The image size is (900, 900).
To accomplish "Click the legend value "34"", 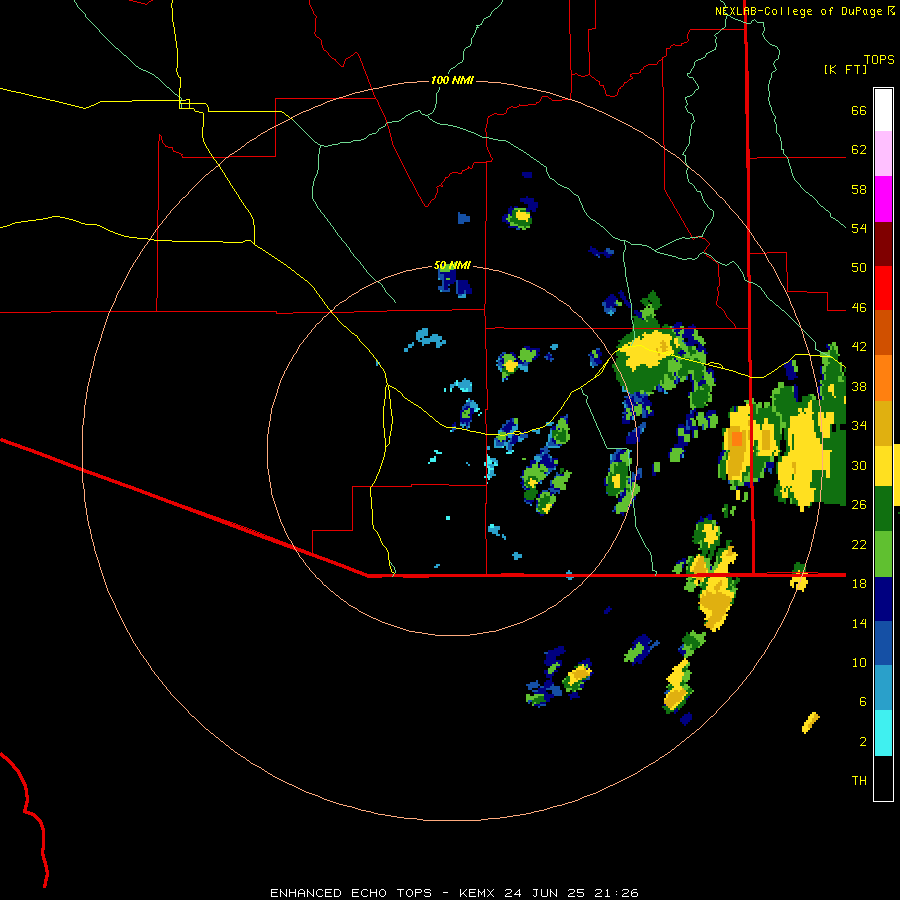I will point(859,426).
